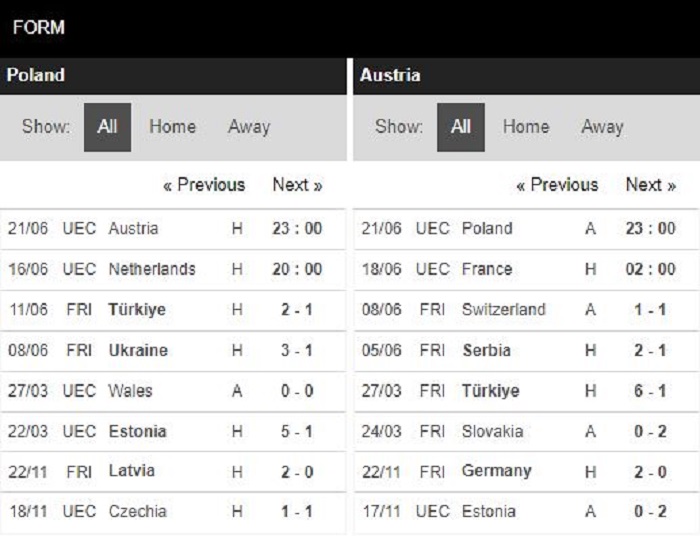
Task: Select the All filter under Austria
Action: coord(460,127)
